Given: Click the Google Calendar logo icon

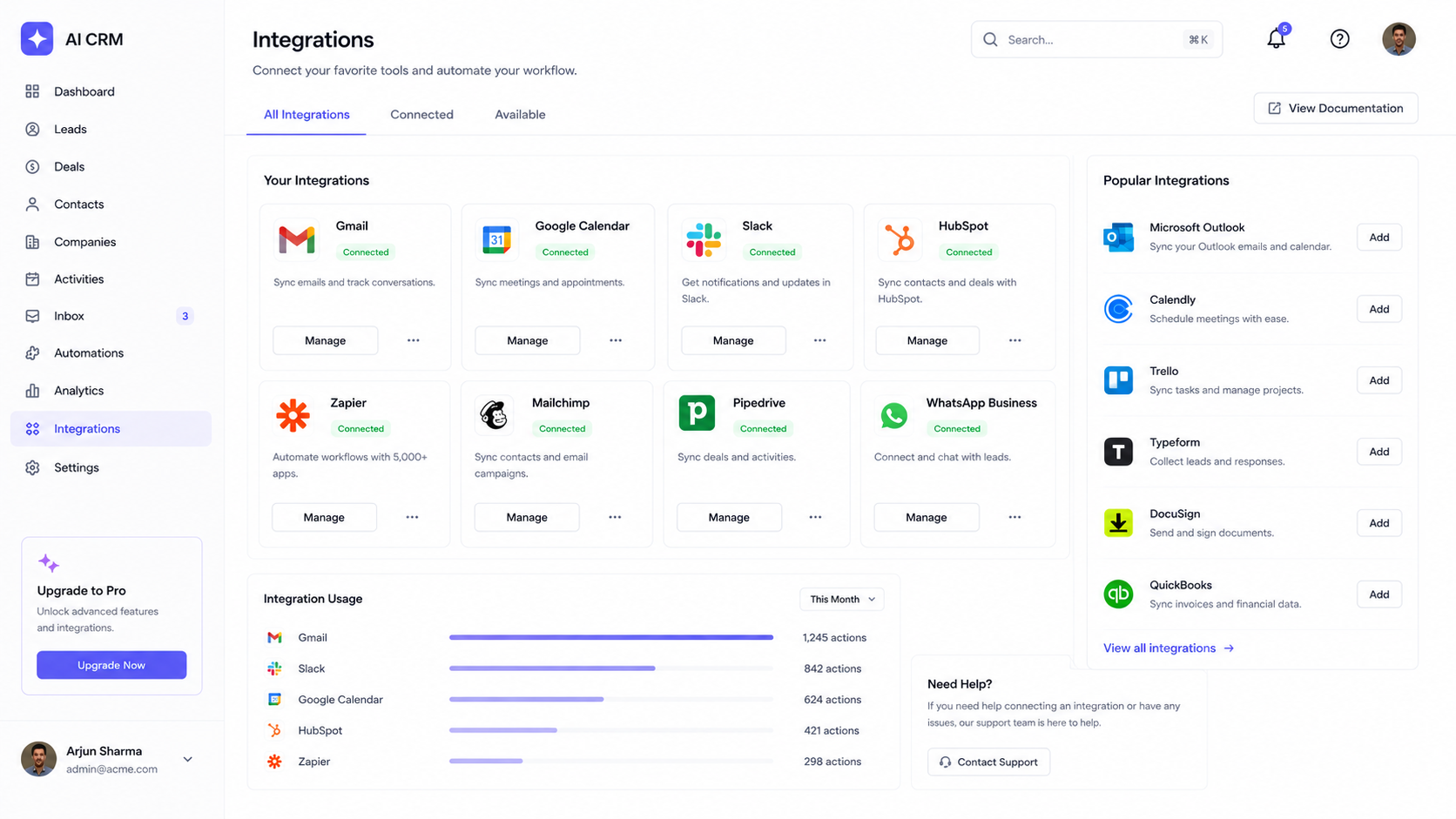Looking at the screenshot, I should point(496,239).
